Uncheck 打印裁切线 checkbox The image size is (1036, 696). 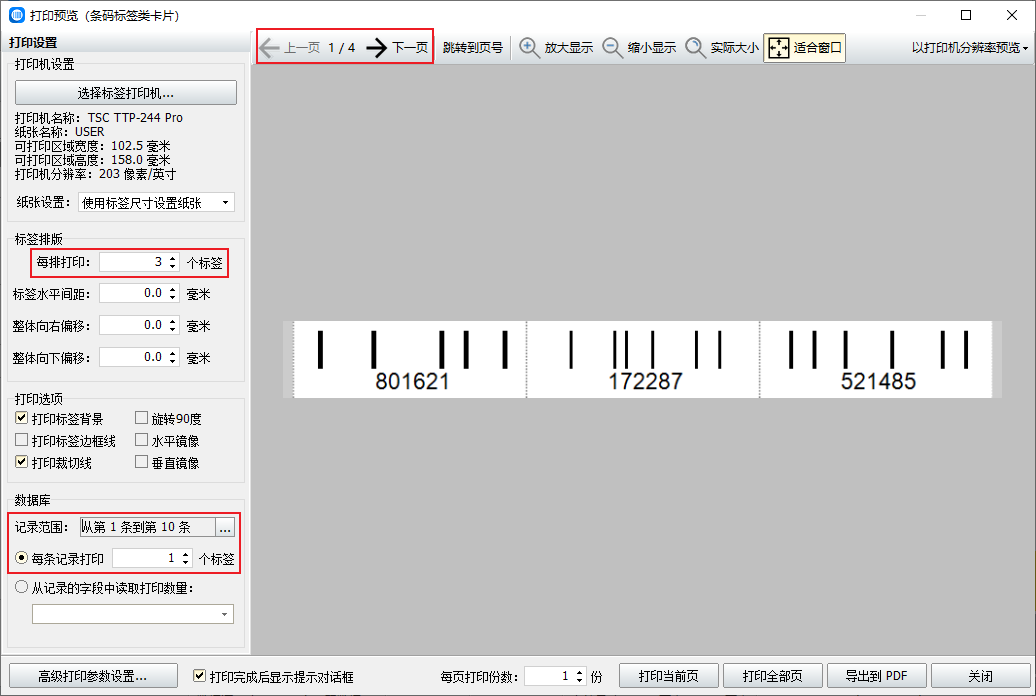(22, 461)
